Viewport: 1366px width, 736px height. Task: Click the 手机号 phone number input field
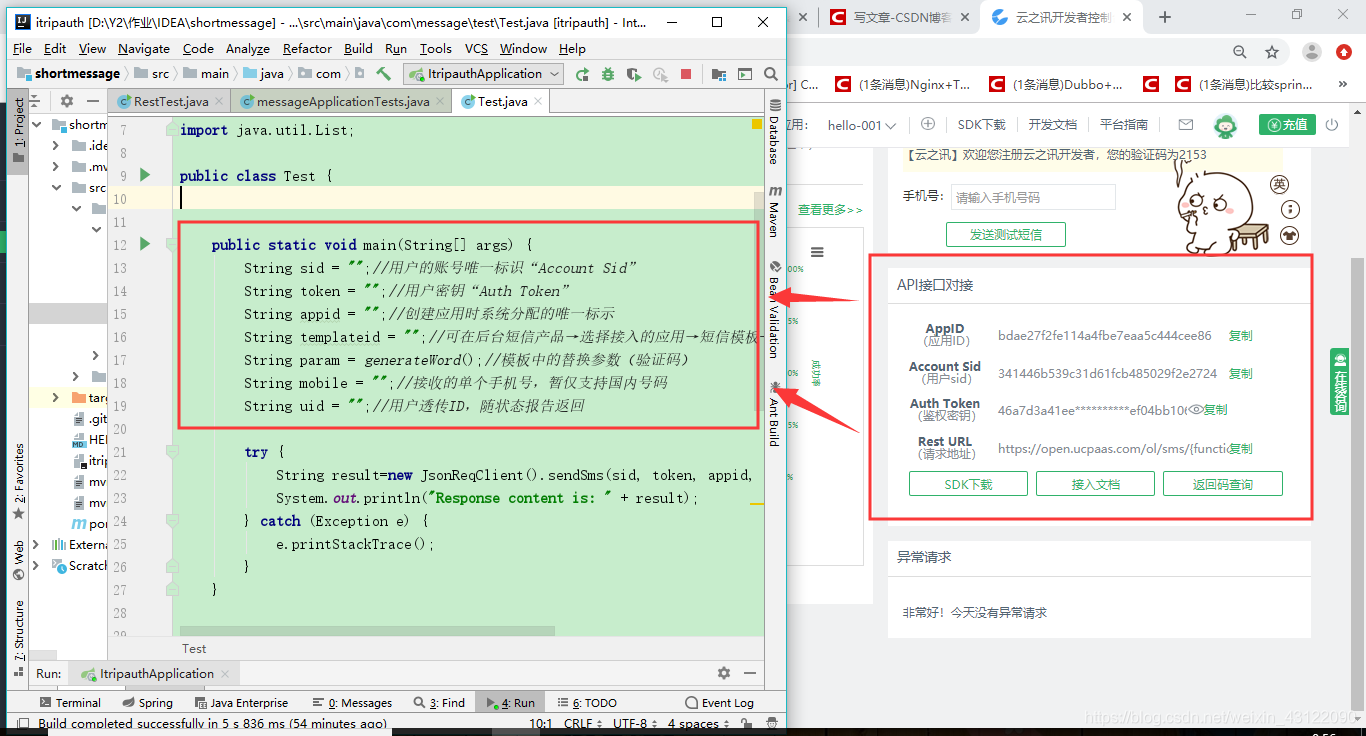pyautogui.click(x=1032, y=197)
